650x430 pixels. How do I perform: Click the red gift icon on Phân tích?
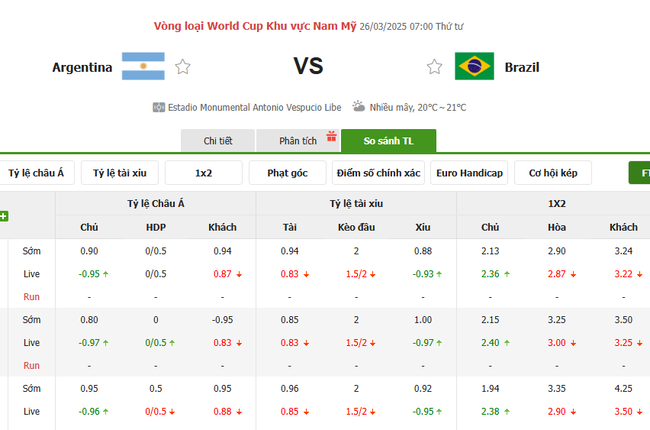(333, 135)
